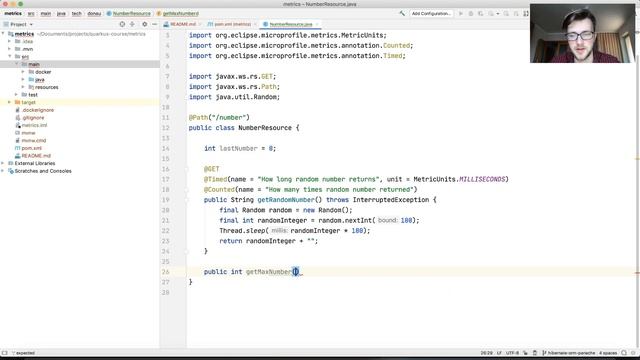Open the Add Configuration dropdown
Screen dimensions: 640x360
431,13
